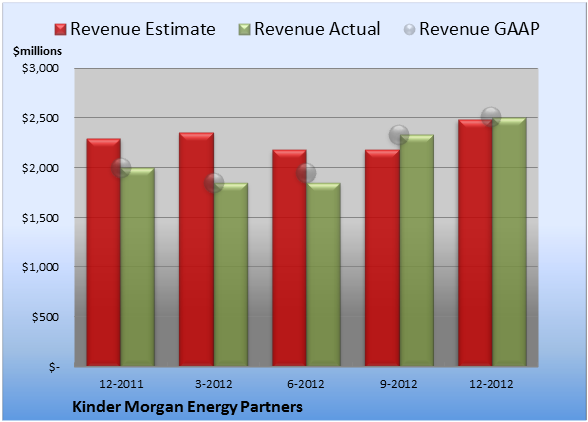The image size is (588, 422).
Task: Select the green actual bar for 3-2012
Action: (x=231, y=275)
